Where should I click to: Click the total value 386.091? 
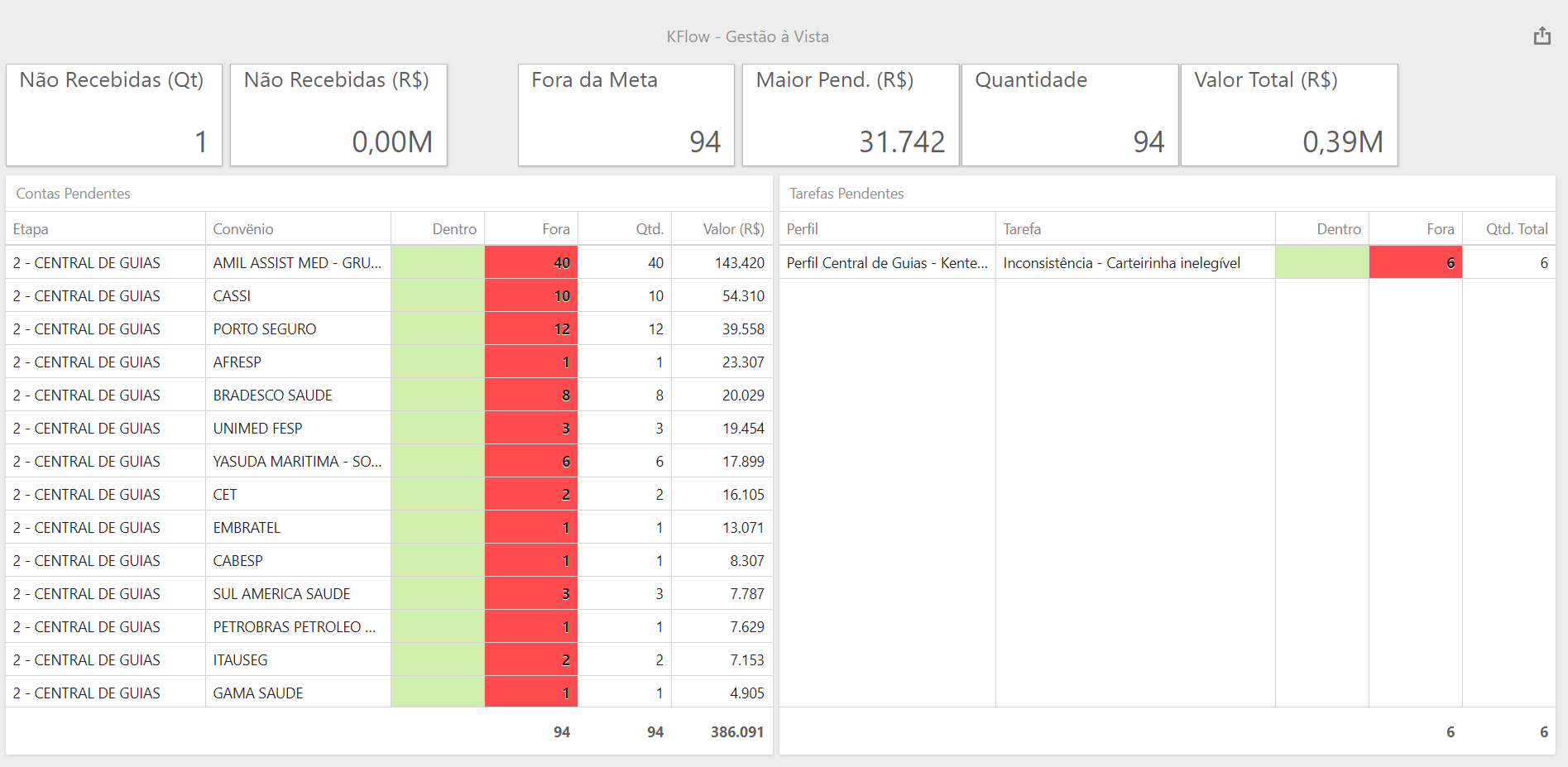(x=737, y=732)
